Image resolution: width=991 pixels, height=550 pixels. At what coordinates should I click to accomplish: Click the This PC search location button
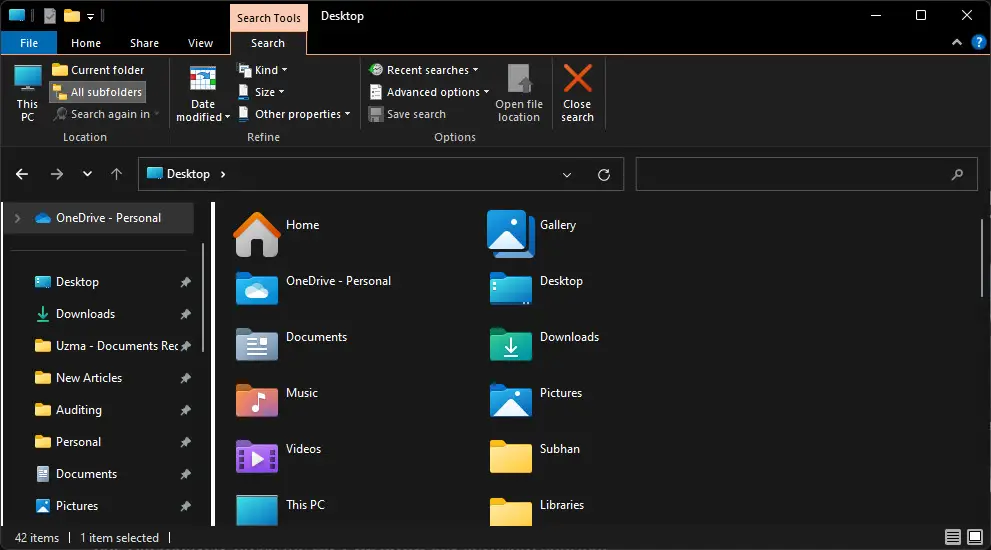[x=27, y=93]
